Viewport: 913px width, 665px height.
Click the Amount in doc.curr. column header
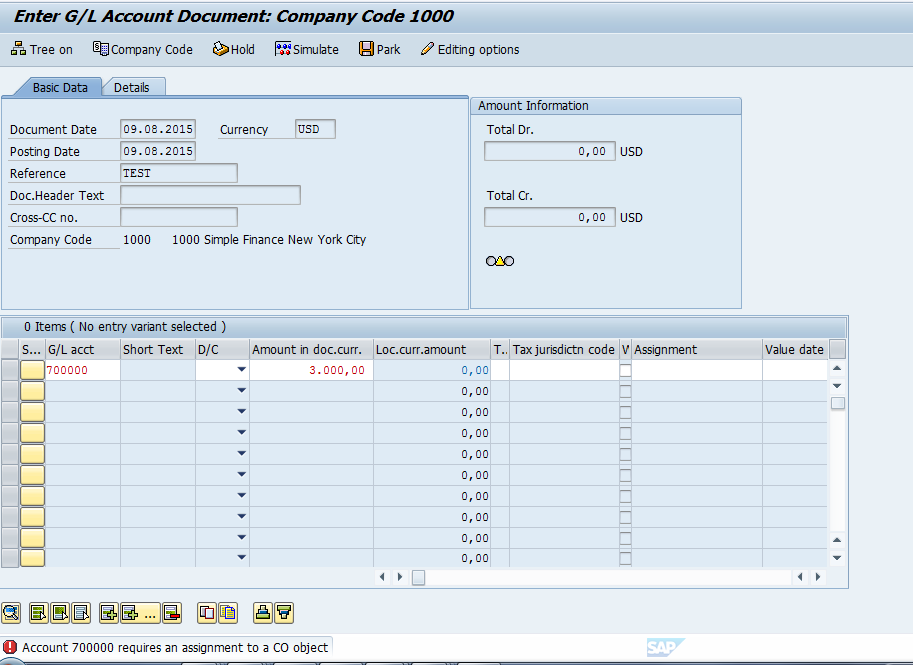tap(312, 349)
